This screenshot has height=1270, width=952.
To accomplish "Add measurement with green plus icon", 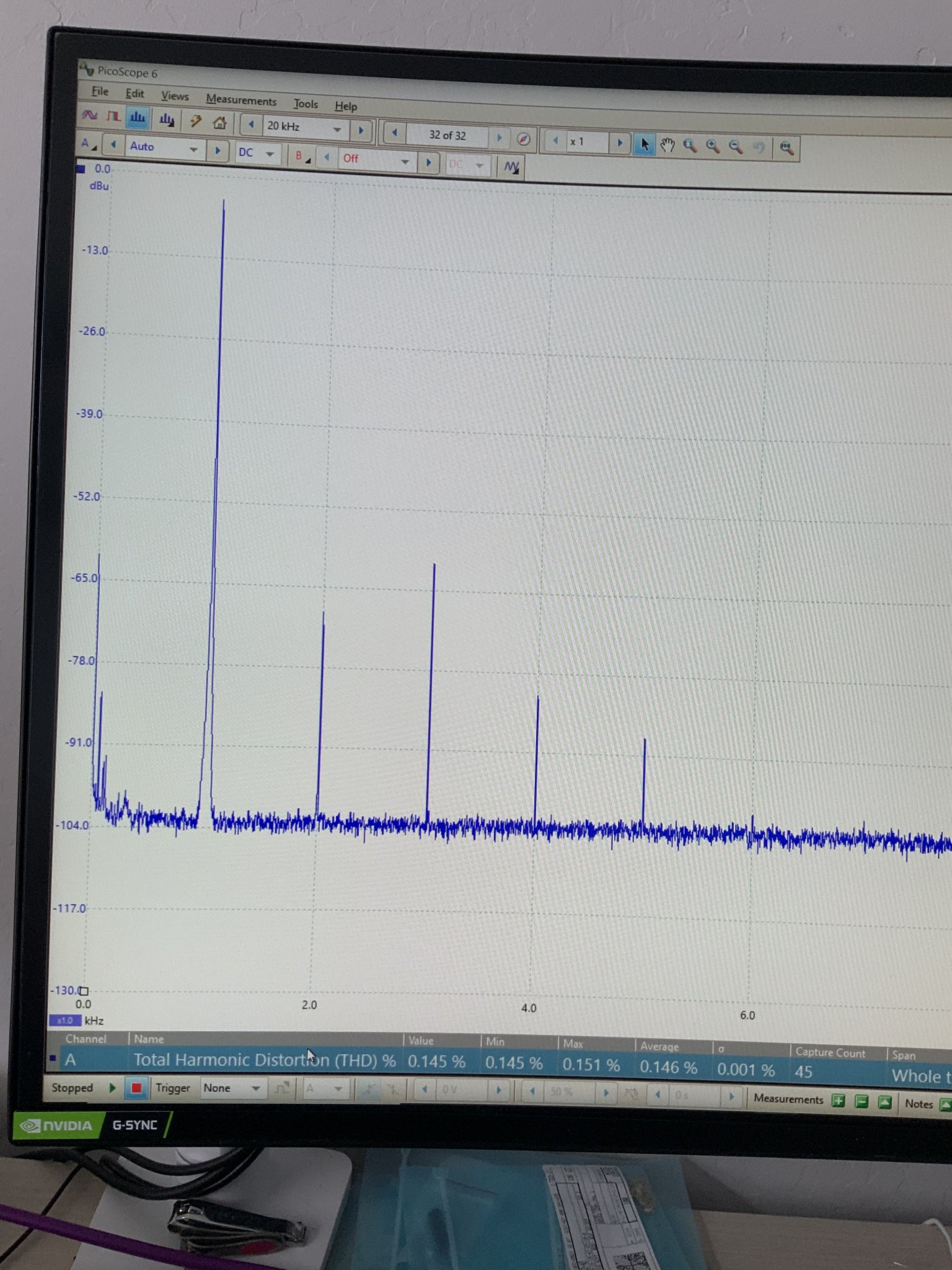I will click(x=839, y=1101).
